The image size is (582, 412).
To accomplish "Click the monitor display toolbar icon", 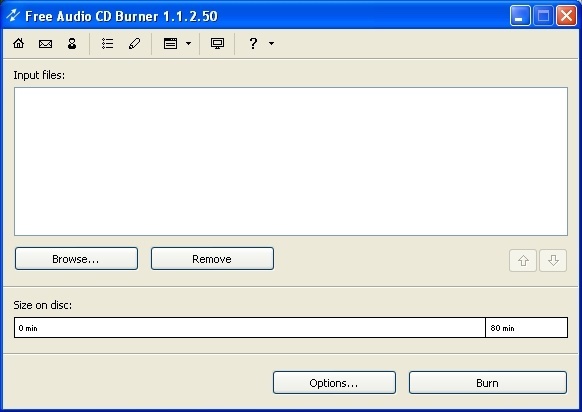I will 217,43.
